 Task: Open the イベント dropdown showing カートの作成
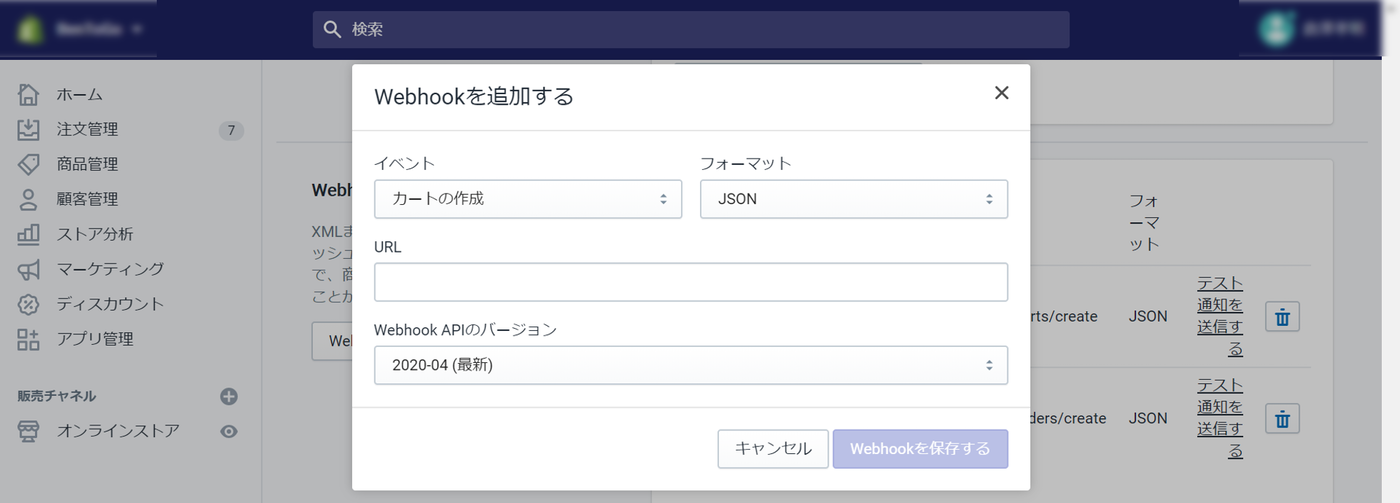527,199
